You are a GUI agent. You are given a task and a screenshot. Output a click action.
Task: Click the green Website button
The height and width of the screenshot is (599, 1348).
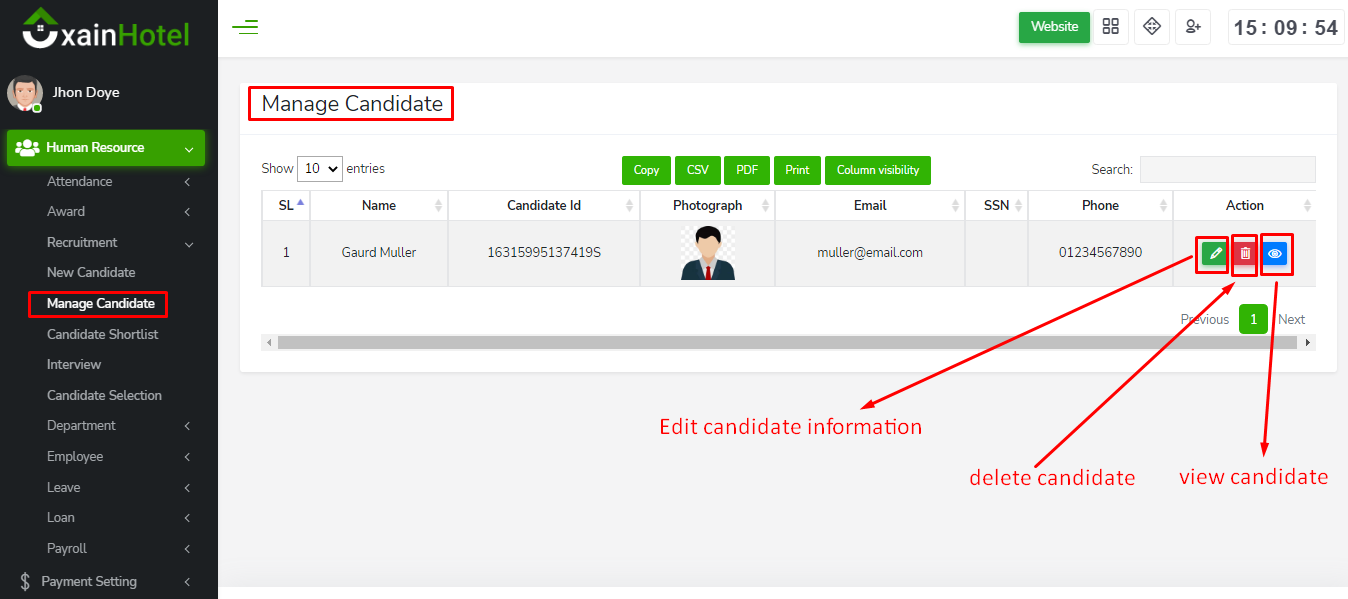(x=1054, y=27)
